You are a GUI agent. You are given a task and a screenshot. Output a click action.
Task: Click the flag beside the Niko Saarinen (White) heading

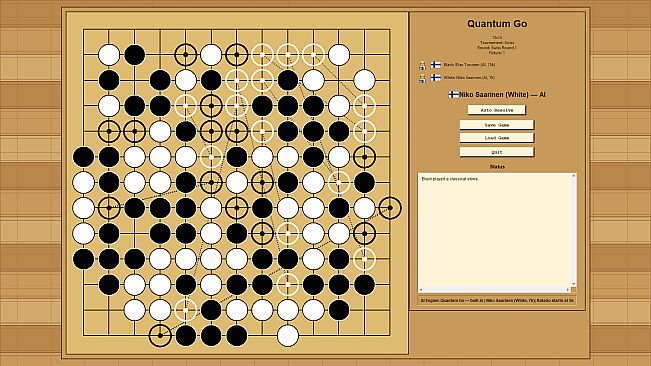453,95
